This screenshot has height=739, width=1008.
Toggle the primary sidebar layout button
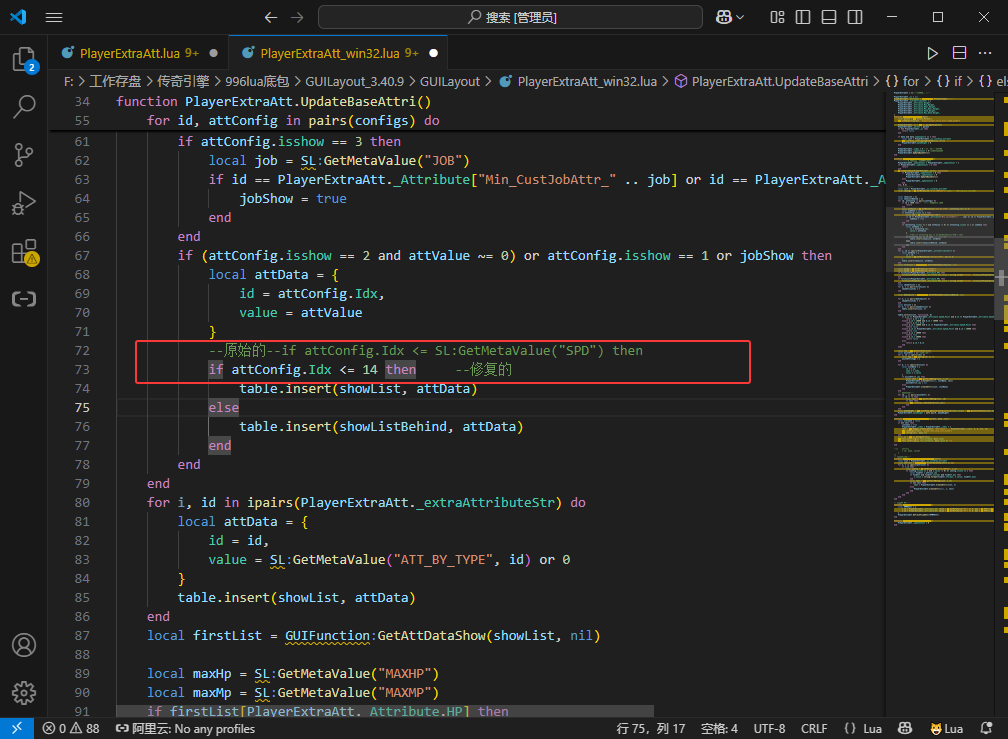point(803,17)
